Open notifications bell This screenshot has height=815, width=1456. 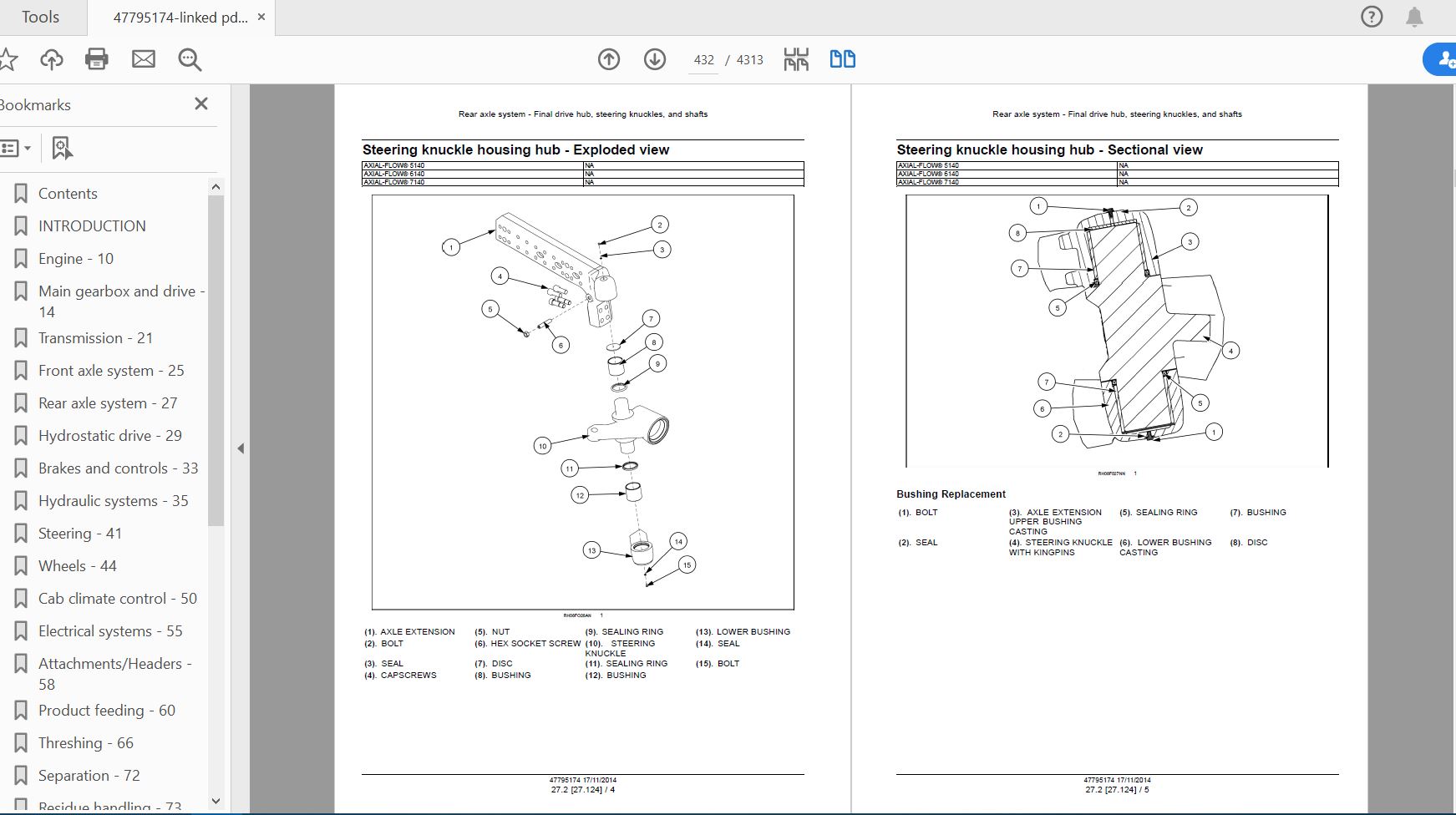click(x=1414, y=17)
